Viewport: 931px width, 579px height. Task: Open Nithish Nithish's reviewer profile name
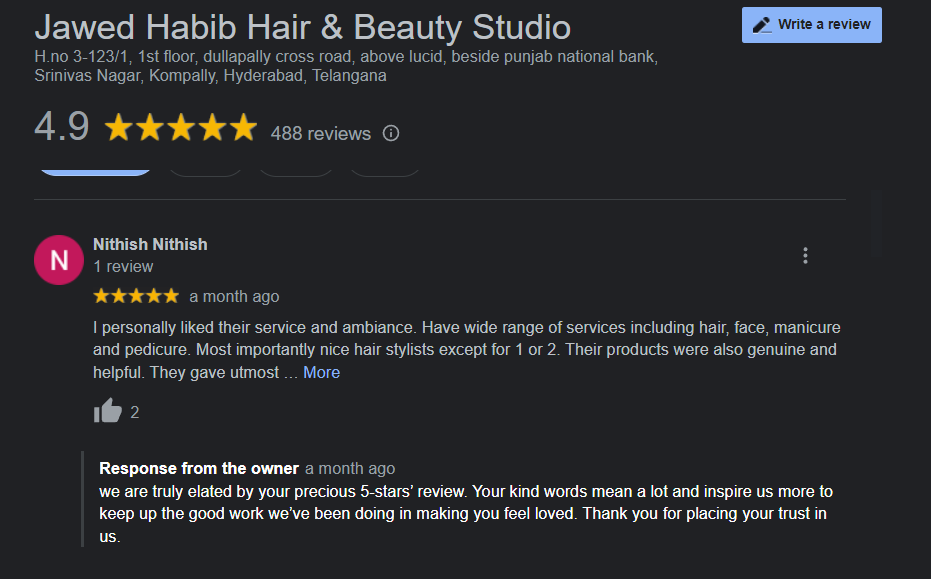tap(150, 244)
